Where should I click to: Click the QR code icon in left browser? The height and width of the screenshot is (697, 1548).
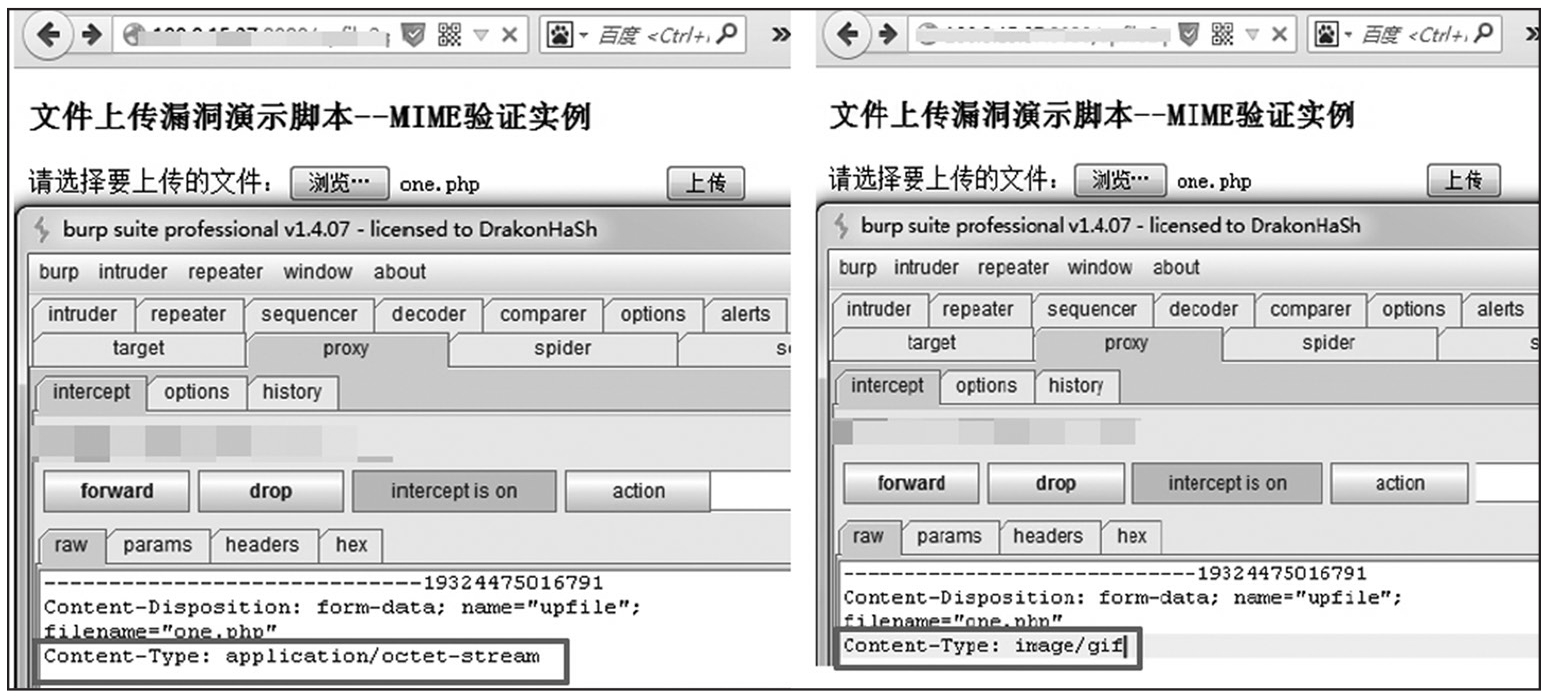[450, 34]
